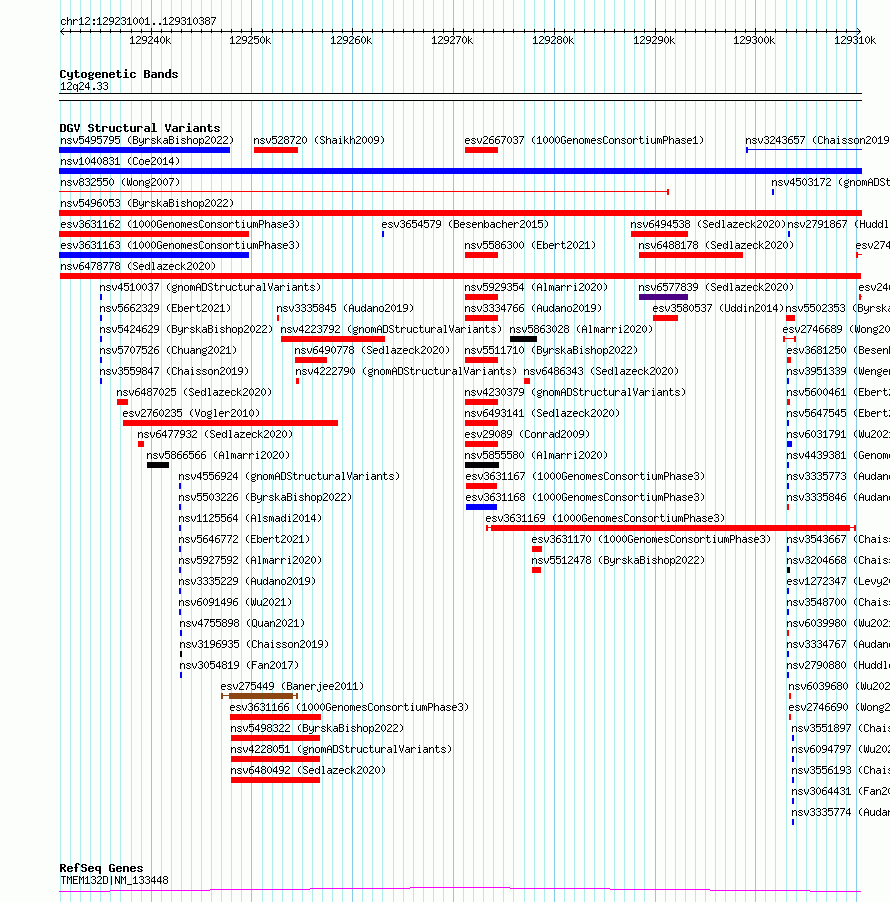
Task: Click the black bar under nsv5863028
Action: coord(523,339)
